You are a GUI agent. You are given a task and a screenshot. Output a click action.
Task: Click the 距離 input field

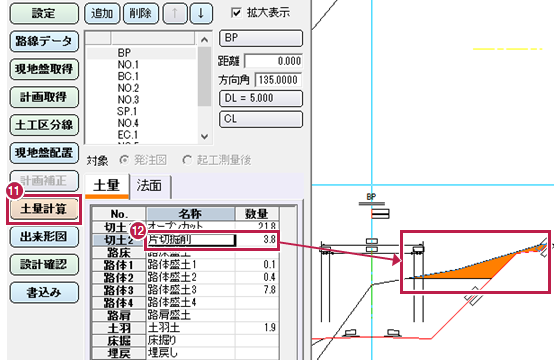click(x=273, y=61)
